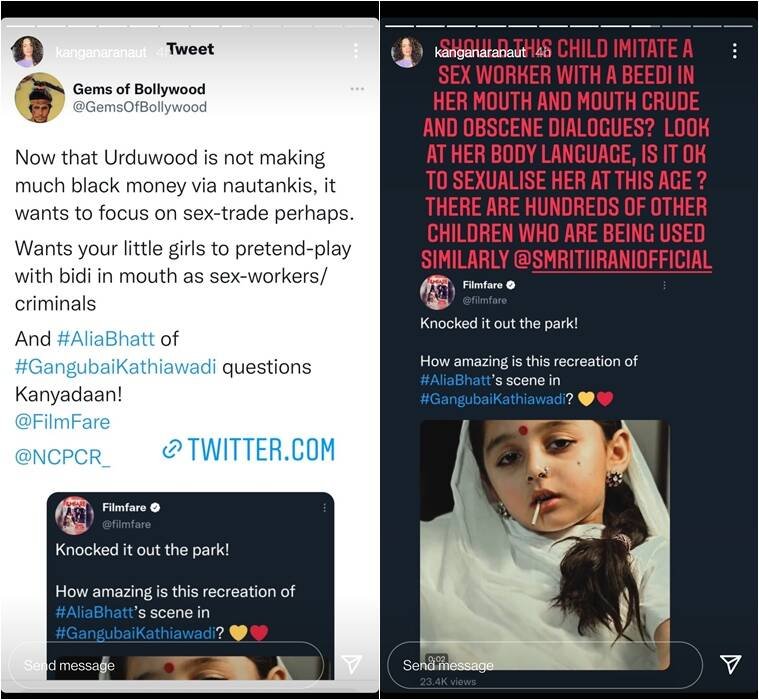The image size is (759, 700).
Task: Tap the Filmfare avatar under the red caption
Action: click(x=437, y=291)
